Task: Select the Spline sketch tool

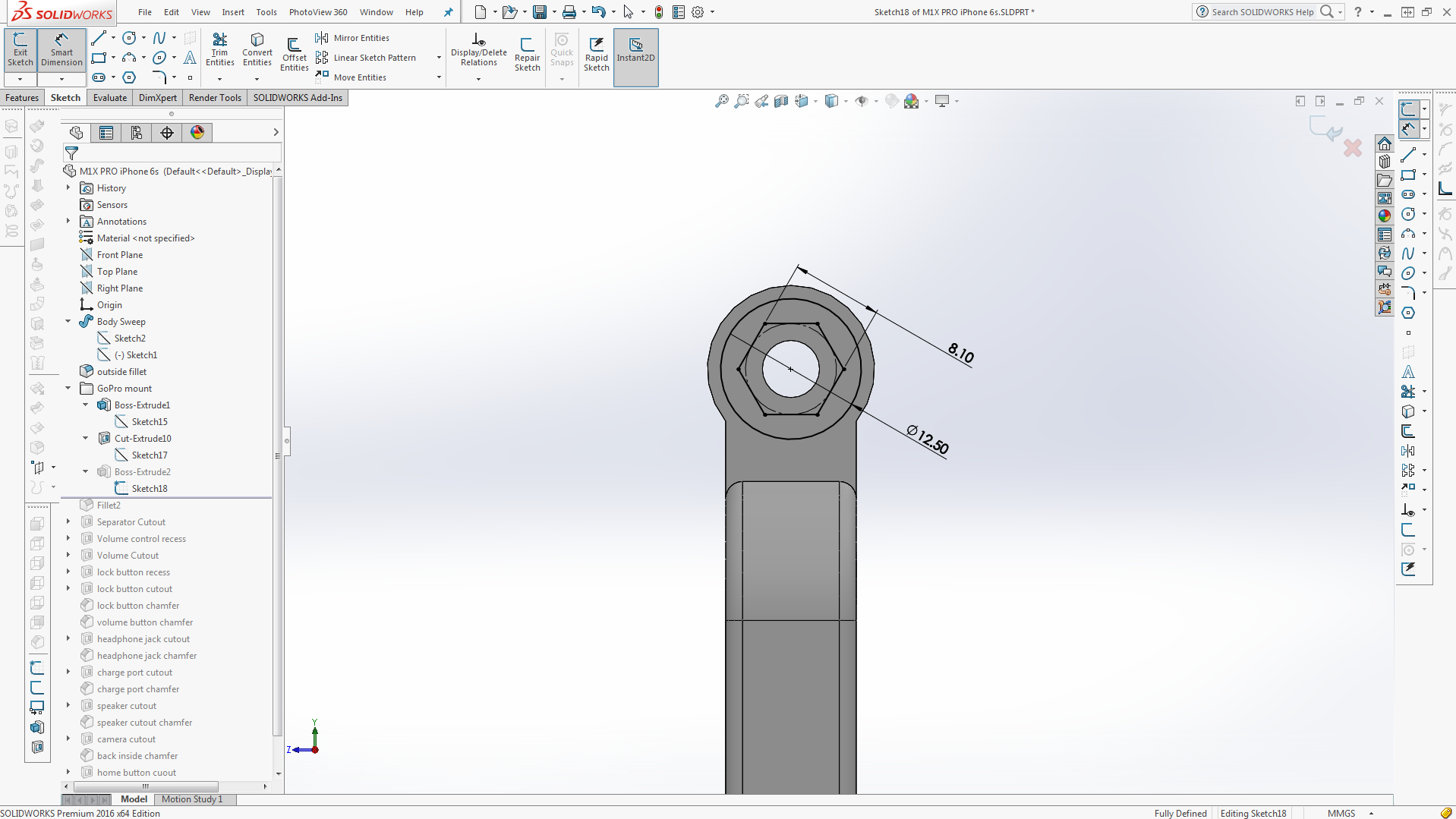Action: point(159,37)
